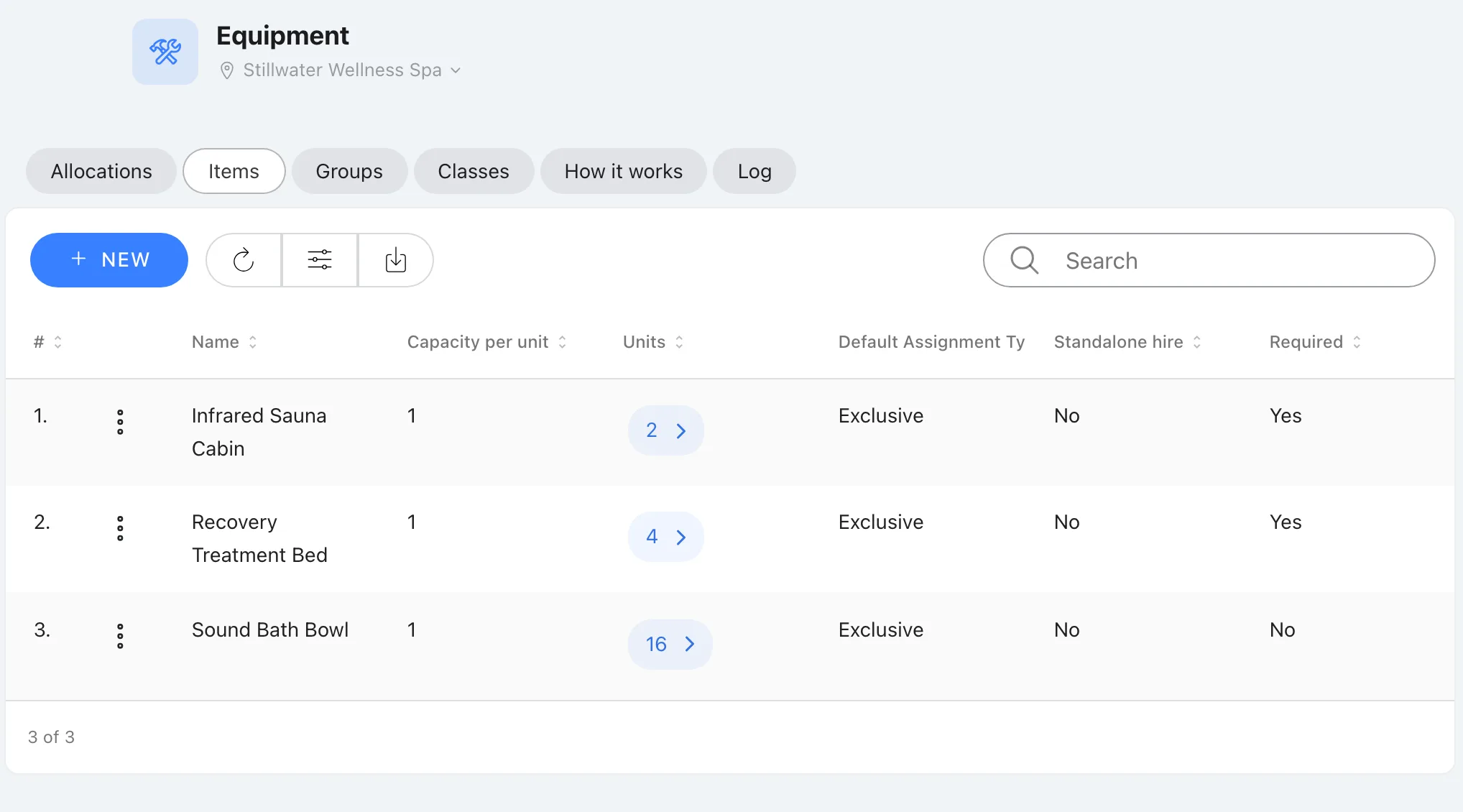1463x812 pixels.
Task: Click the NEW button
Action: [109, 260]
